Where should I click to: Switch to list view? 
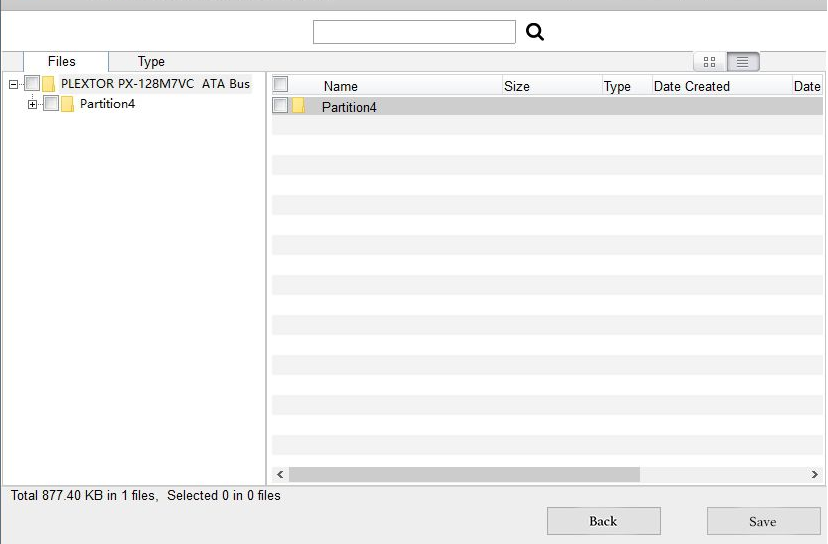tap(743, 62)
